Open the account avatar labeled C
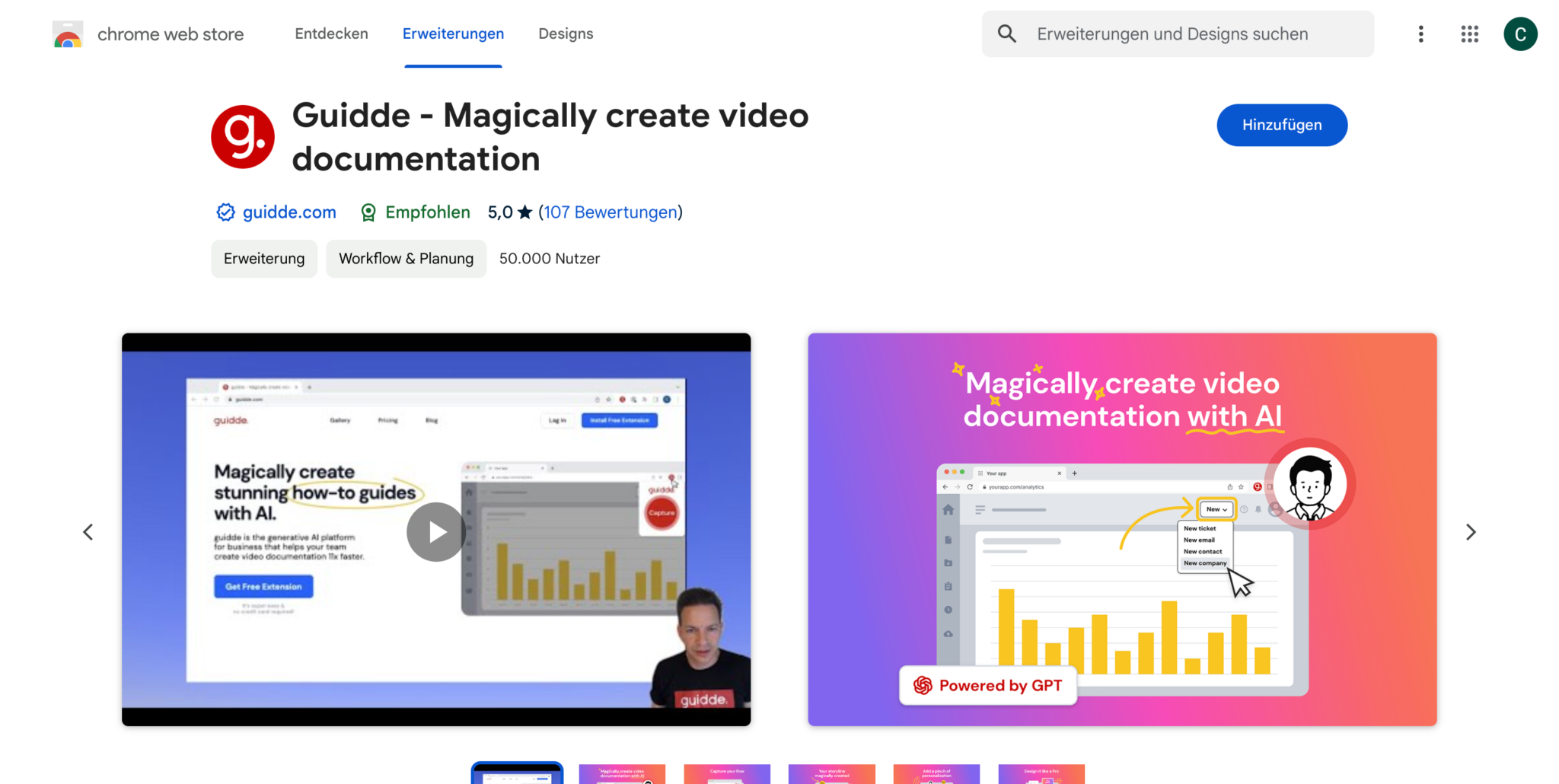This screenshot has height=784, width=1559. point(1519,34)
